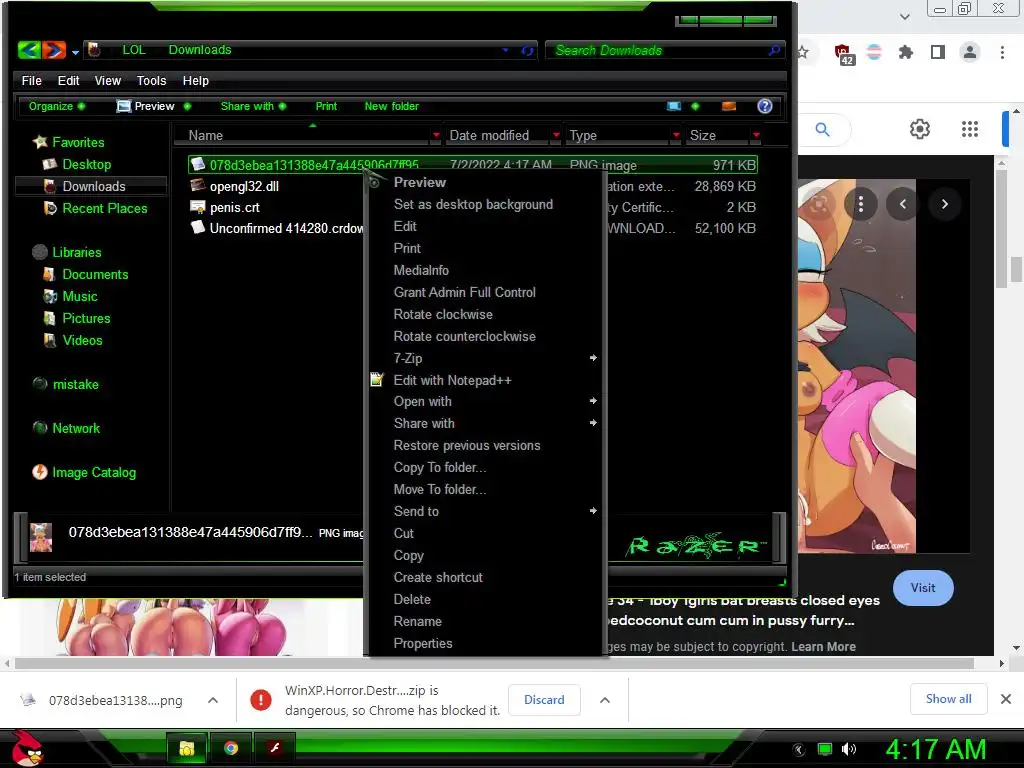Click Show all downloads in Chrome

click(x=948, y=699)
